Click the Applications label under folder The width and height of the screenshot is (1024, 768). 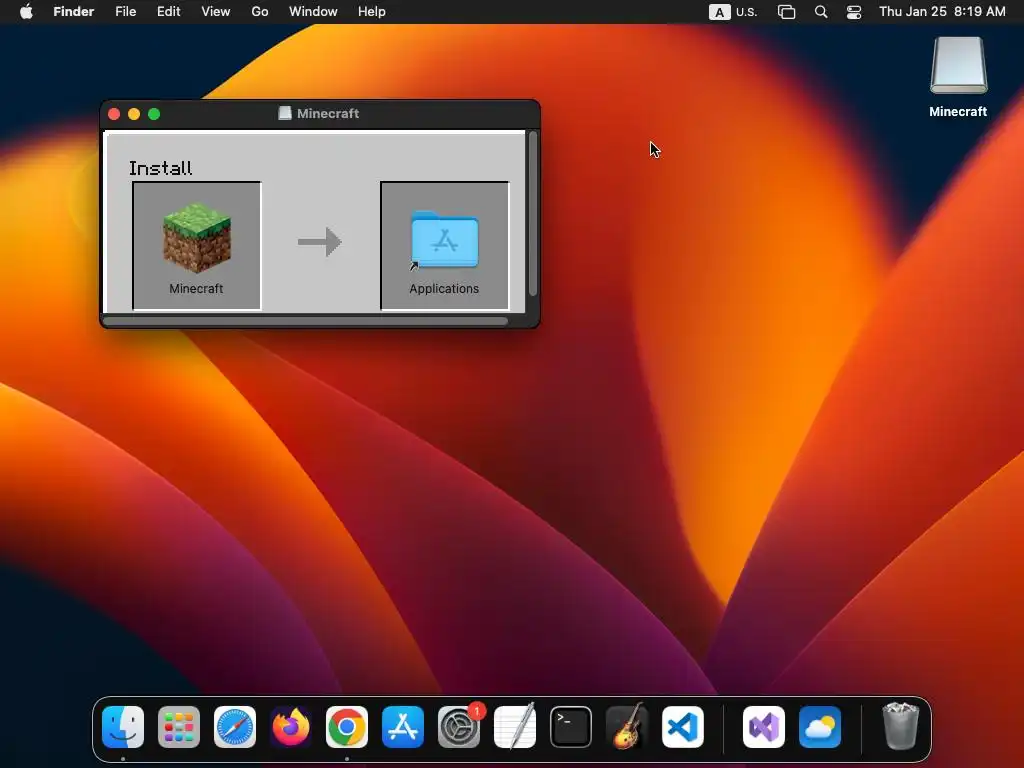444,289
